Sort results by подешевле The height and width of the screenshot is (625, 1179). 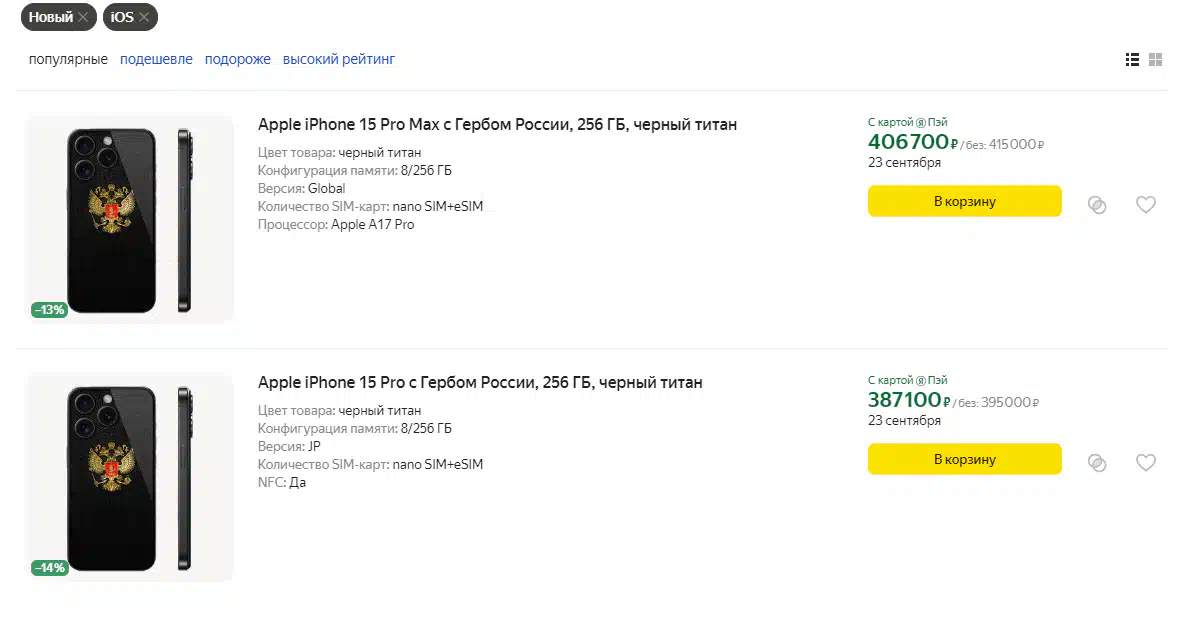tap(156, 59)
